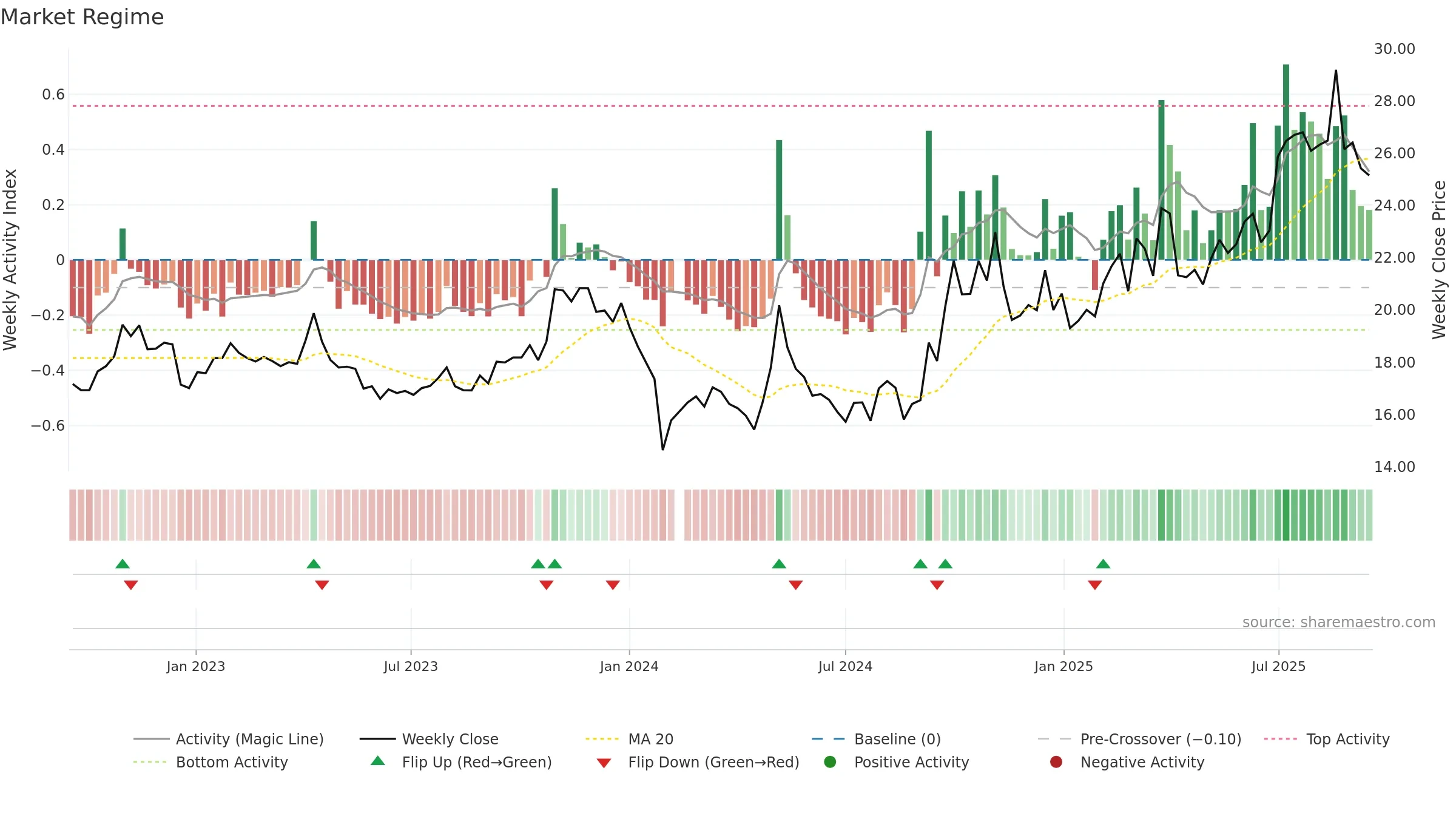Select the flip-down marker between Jul 2024 and Jan 2025

[937, 585]
